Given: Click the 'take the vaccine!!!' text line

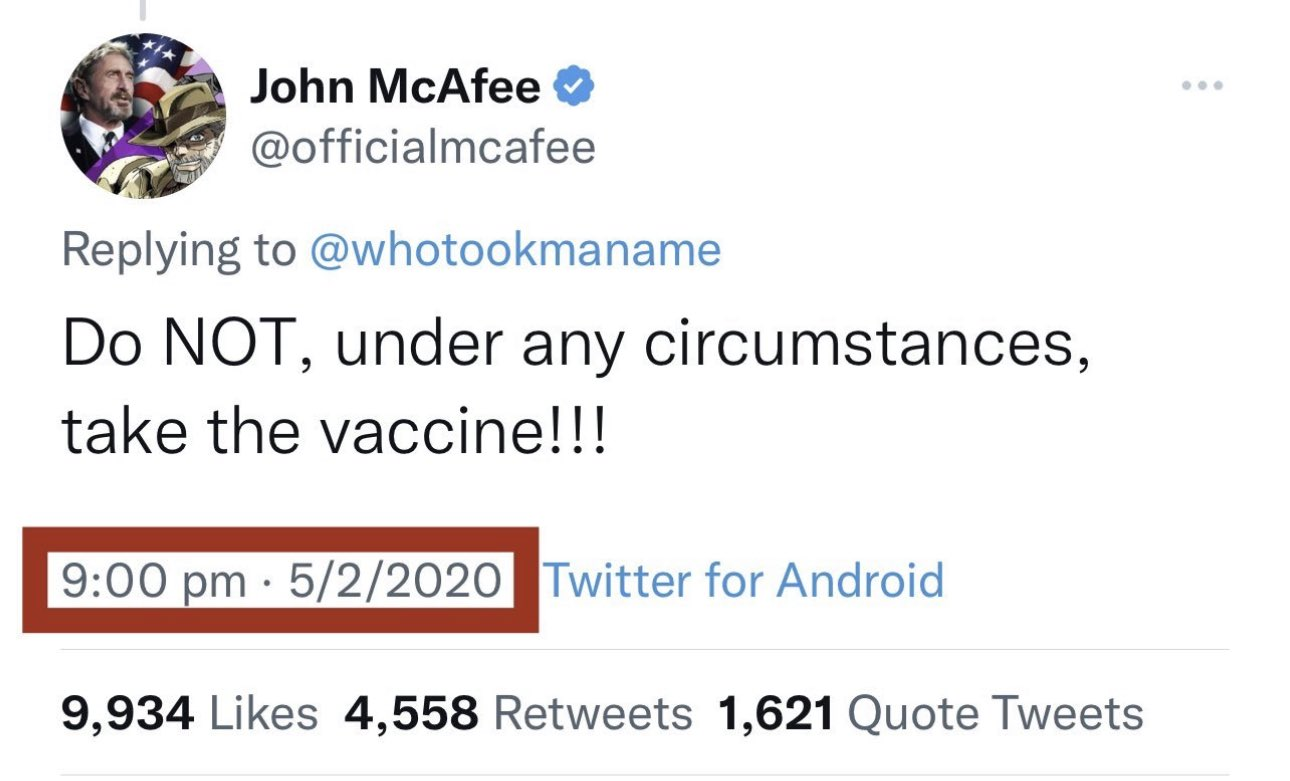Looking at the screenshot, I should tap(333, 434).
